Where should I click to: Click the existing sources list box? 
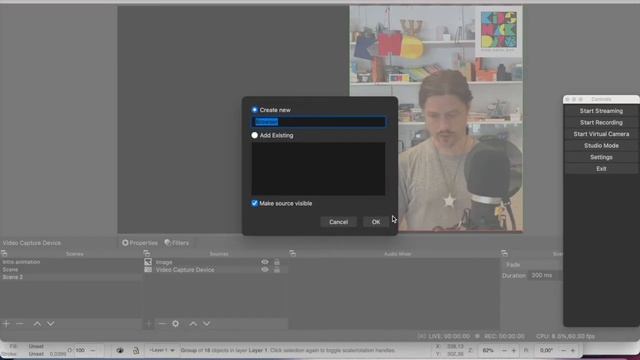point(318,169)
